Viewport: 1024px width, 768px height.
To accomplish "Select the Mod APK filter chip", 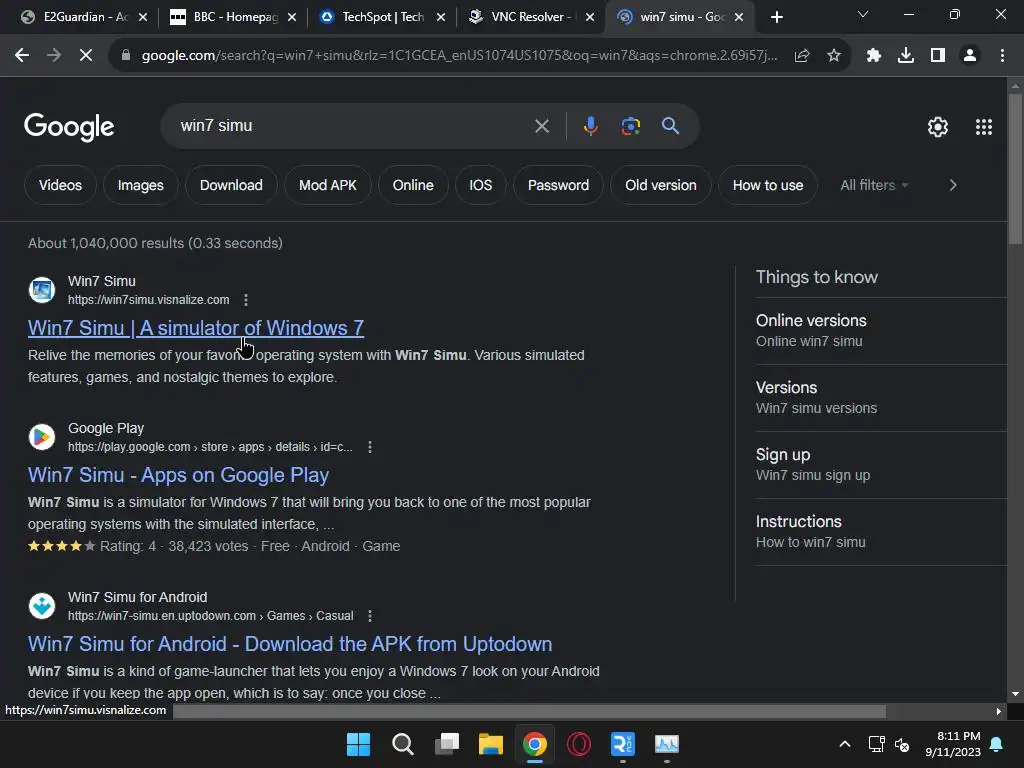I will pyautogui.click(x=328, y=185).
